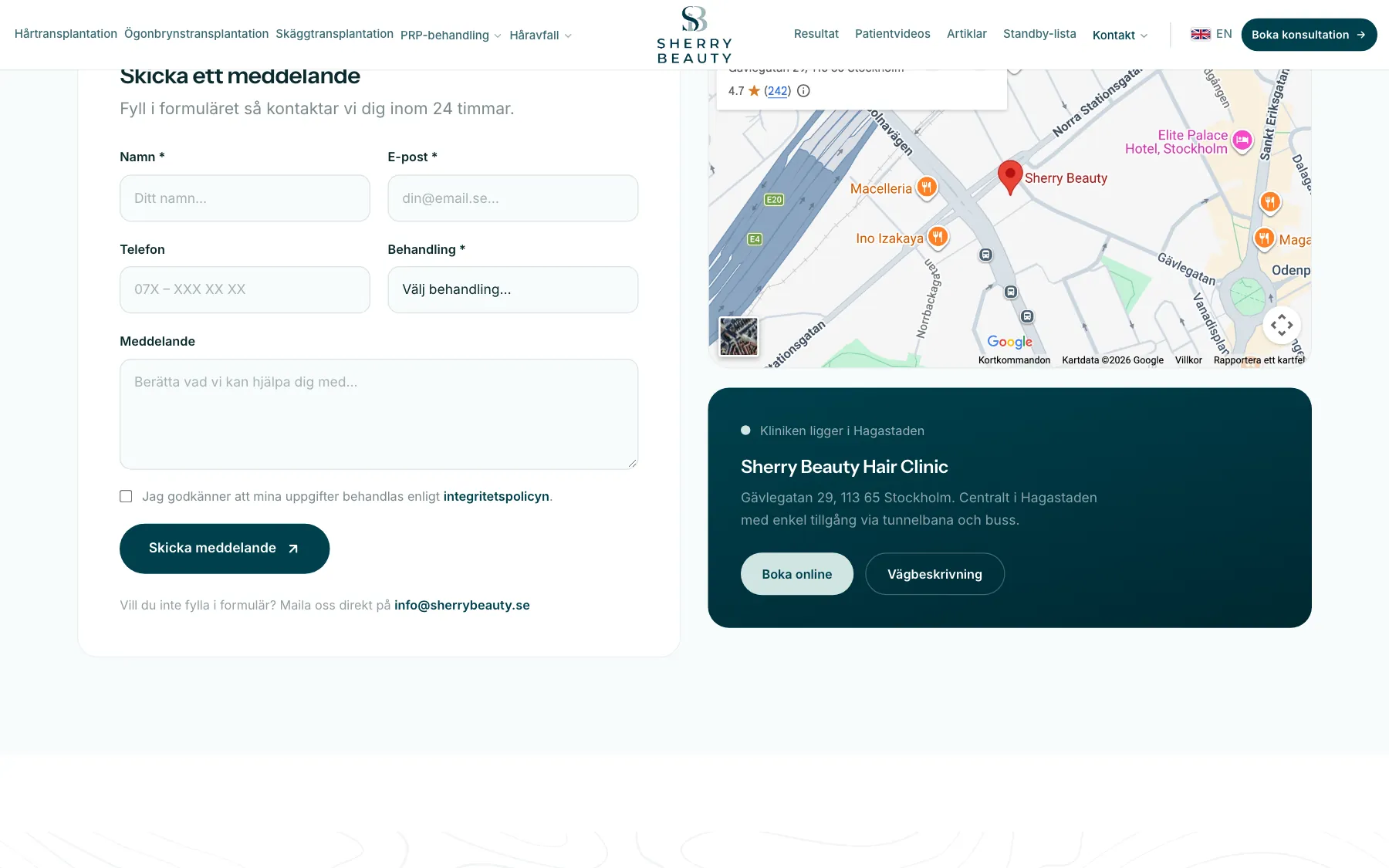1389x868 pixels.
Task: Open the map camera controls icon
Action: point(1282,325)
